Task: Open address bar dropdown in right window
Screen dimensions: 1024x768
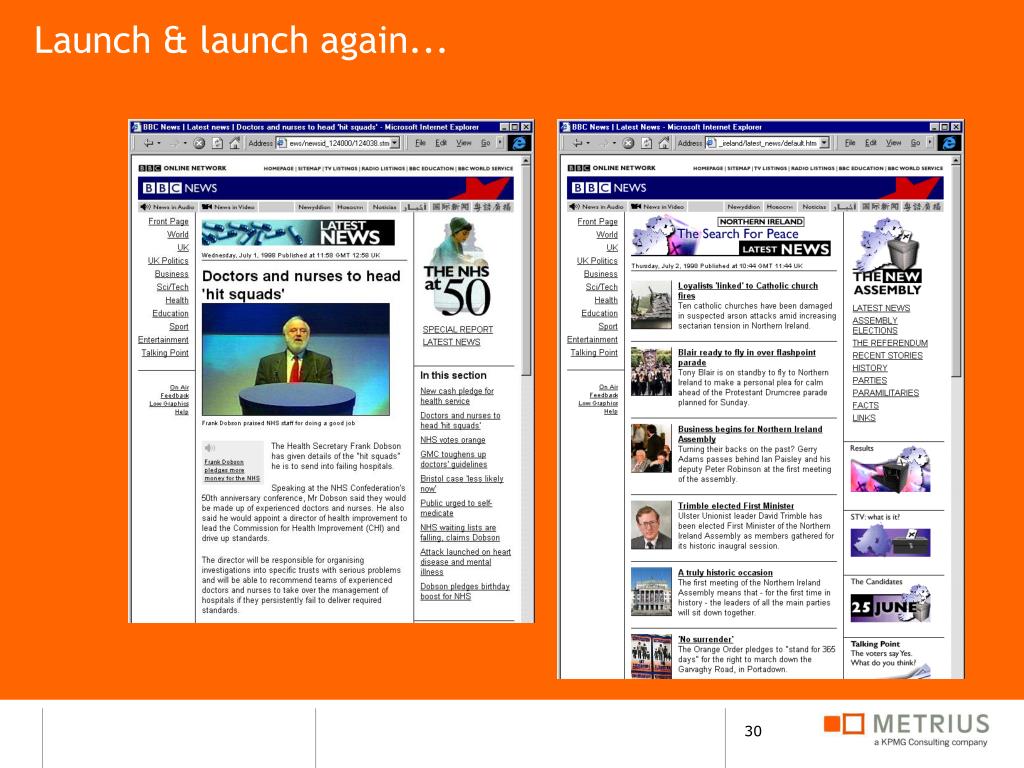Action: pos(825,142)
